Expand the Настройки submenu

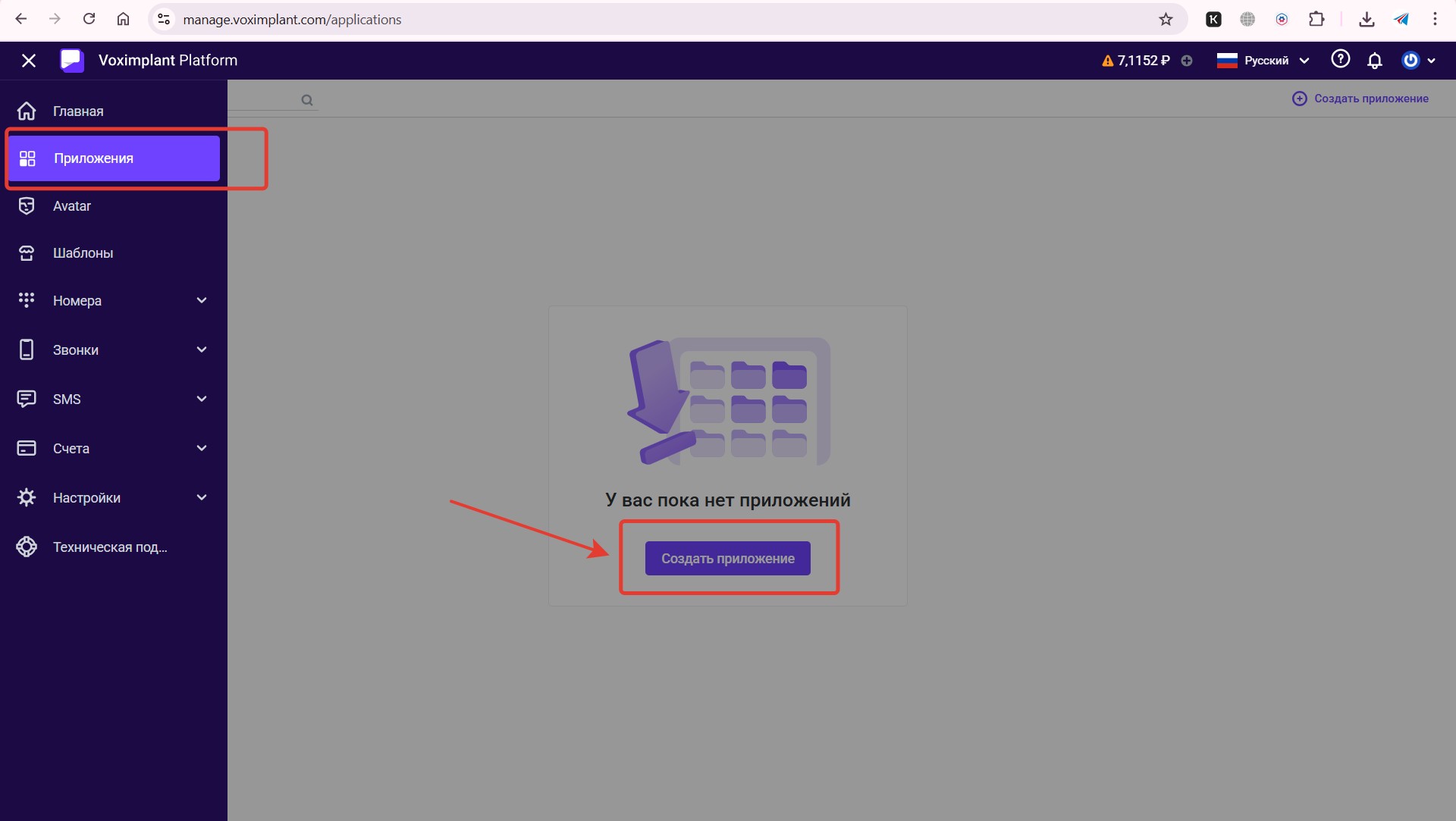pos(202,497)
